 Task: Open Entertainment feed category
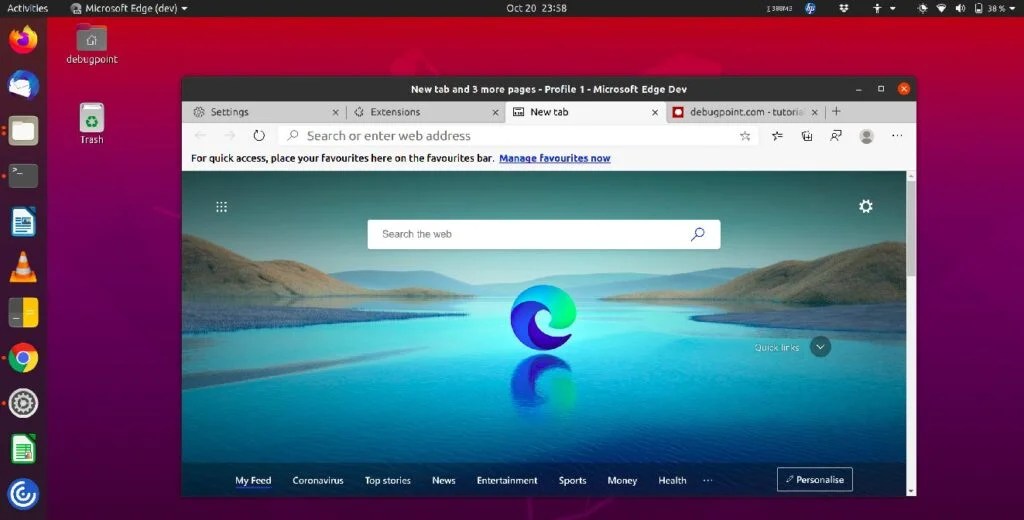pyautogui.click(x=507, y=480)
